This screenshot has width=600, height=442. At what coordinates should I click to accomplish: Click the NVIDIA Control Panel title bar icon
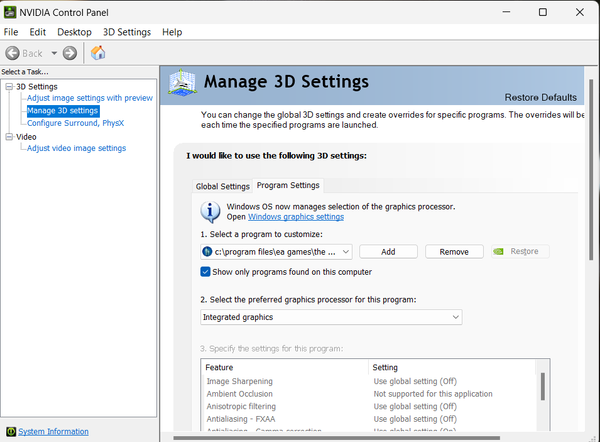coord(10,12)
